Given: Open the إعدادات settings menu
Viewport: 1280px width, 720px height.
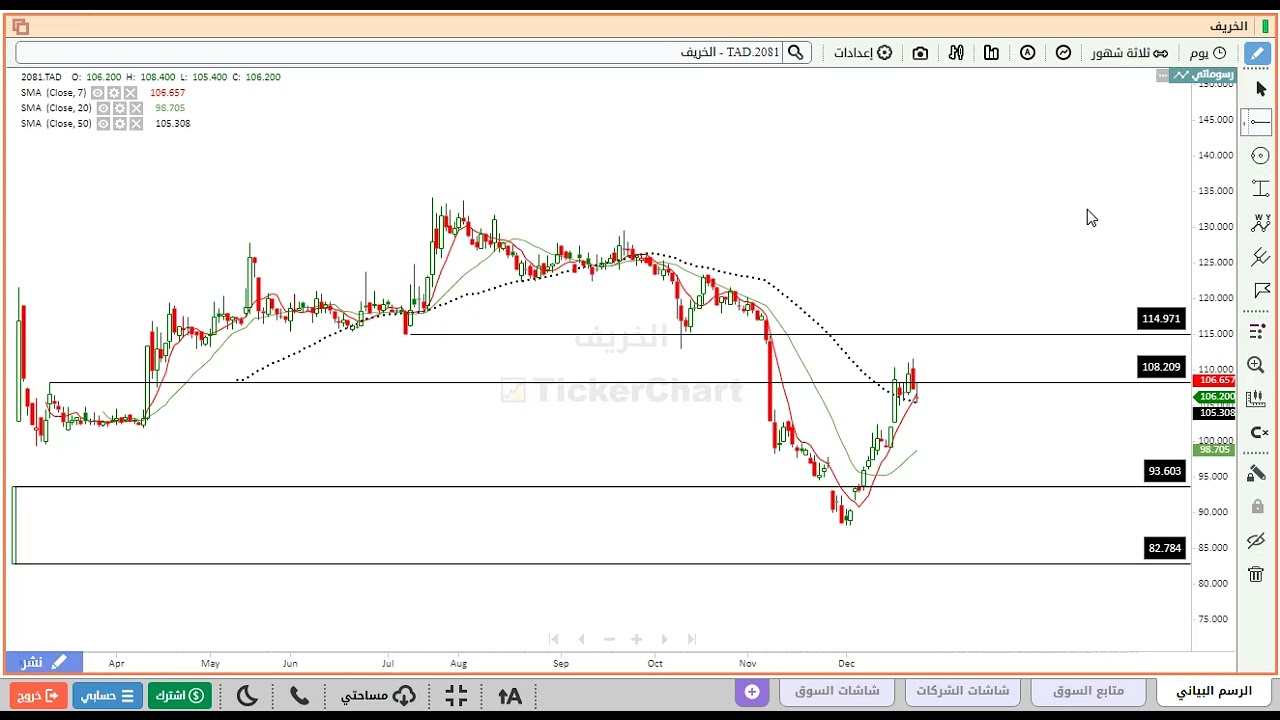Looking at the screenshot, I should coord(863,52).
